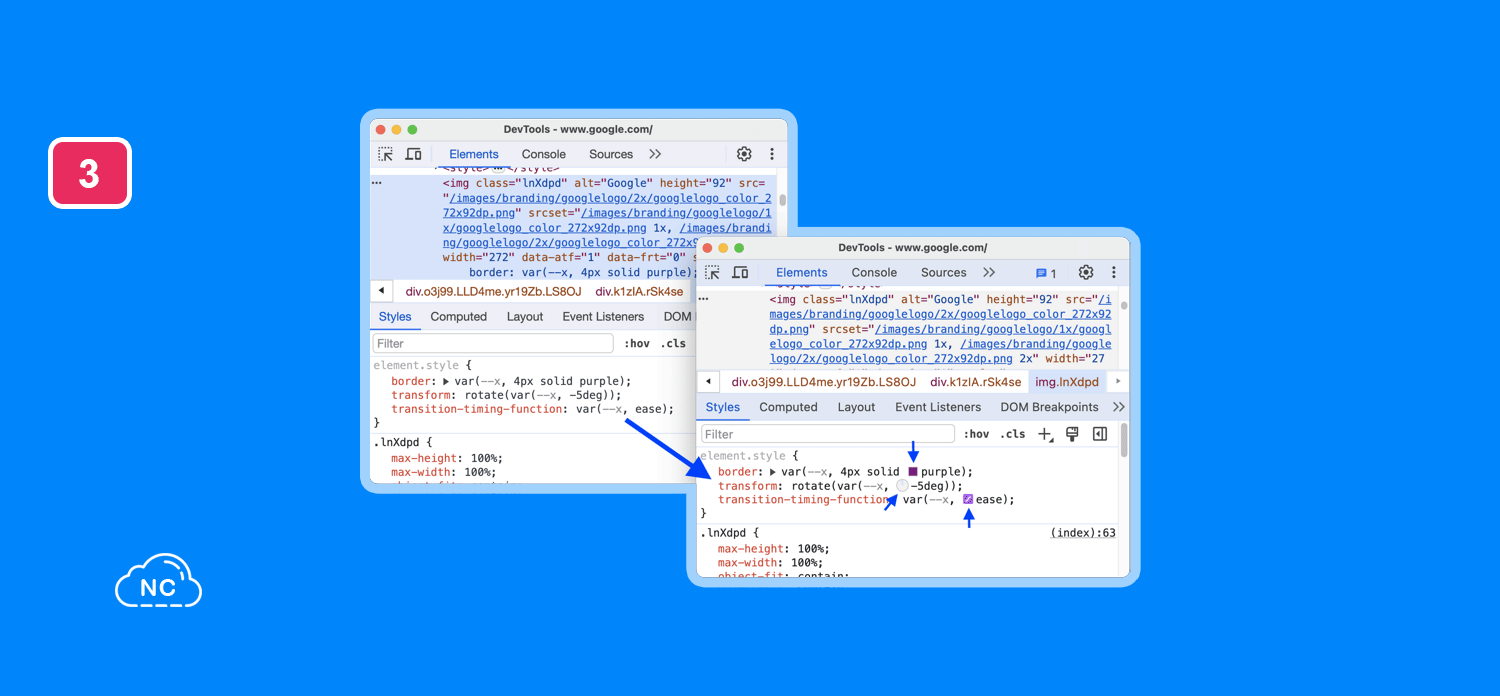Screen dimensions: 1500x696
Task: Click transition-timing-function property in back window
Action: [475, 409]
